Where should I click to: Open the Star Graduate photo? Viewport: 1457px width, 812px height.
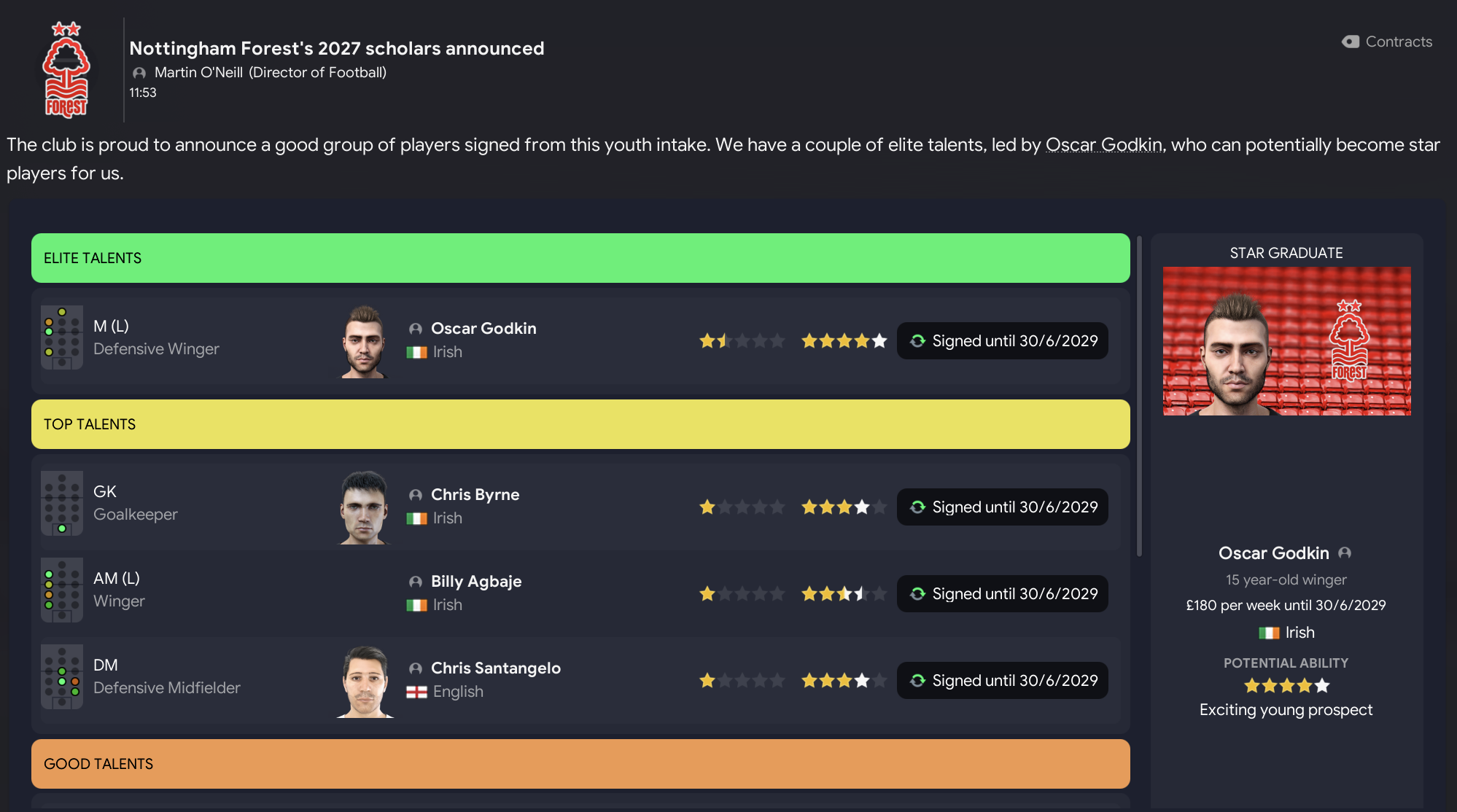pos(1286,341)
